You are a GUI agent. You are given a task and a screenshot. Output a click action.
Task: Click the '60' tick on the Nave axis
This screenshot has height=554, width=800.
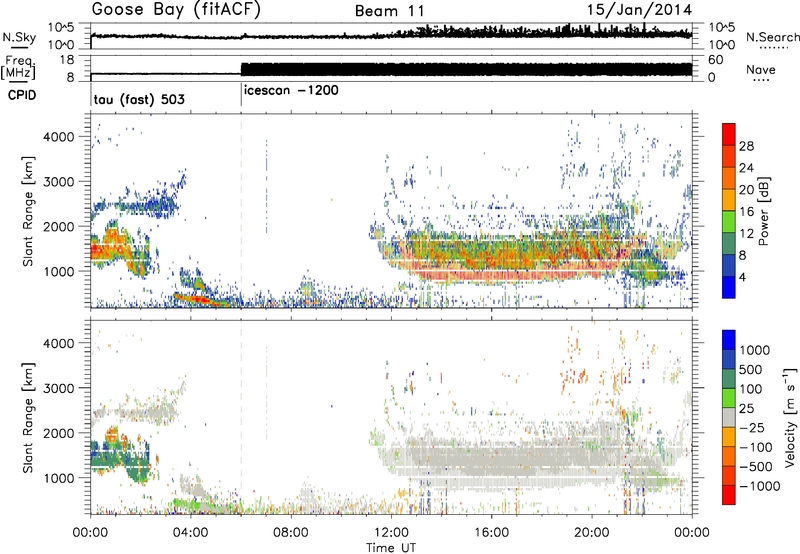click(x=716, y=60)
